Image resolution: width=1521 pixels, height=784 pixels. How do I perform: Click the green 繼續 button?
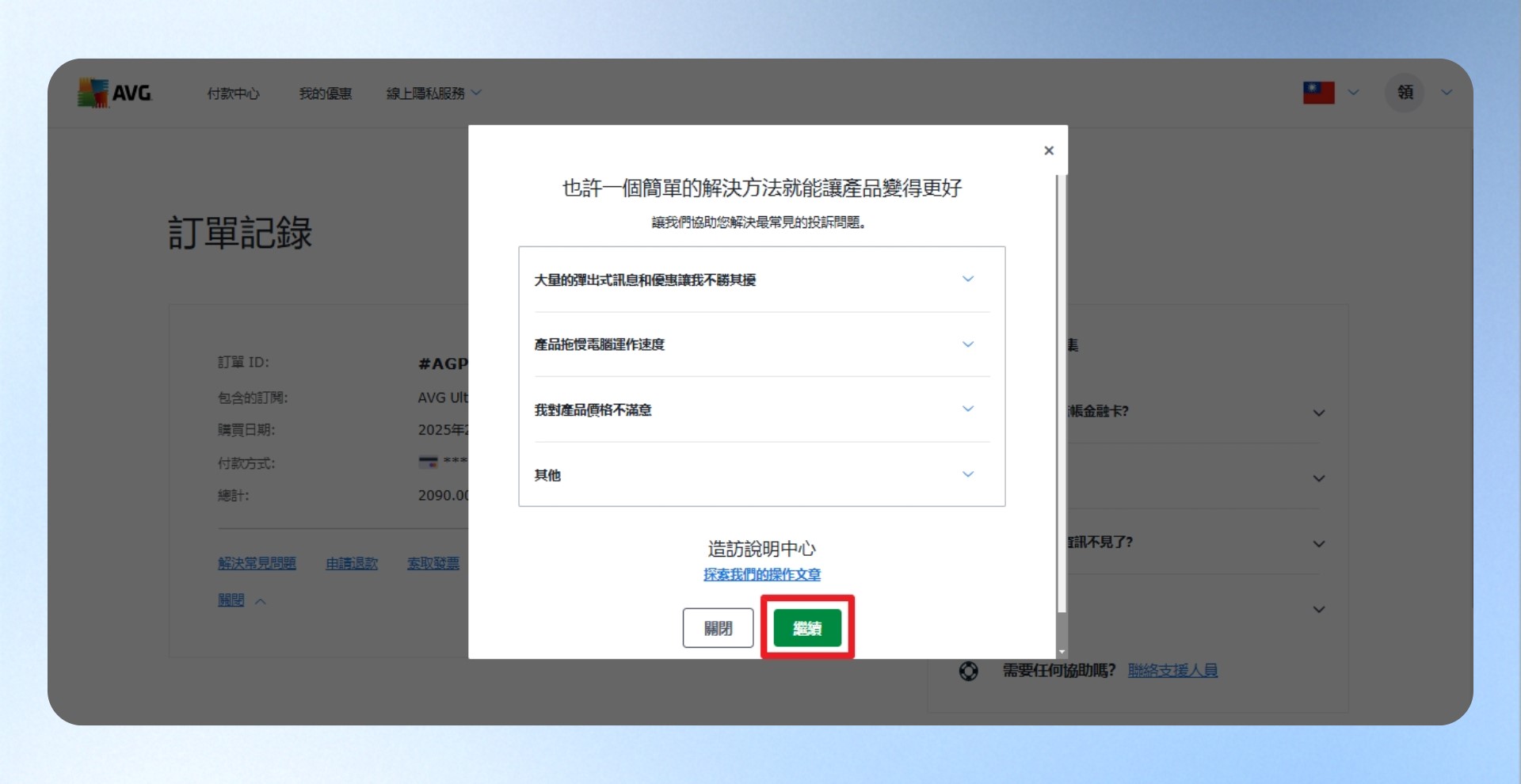pyautogui.click(x=807, y=628)
